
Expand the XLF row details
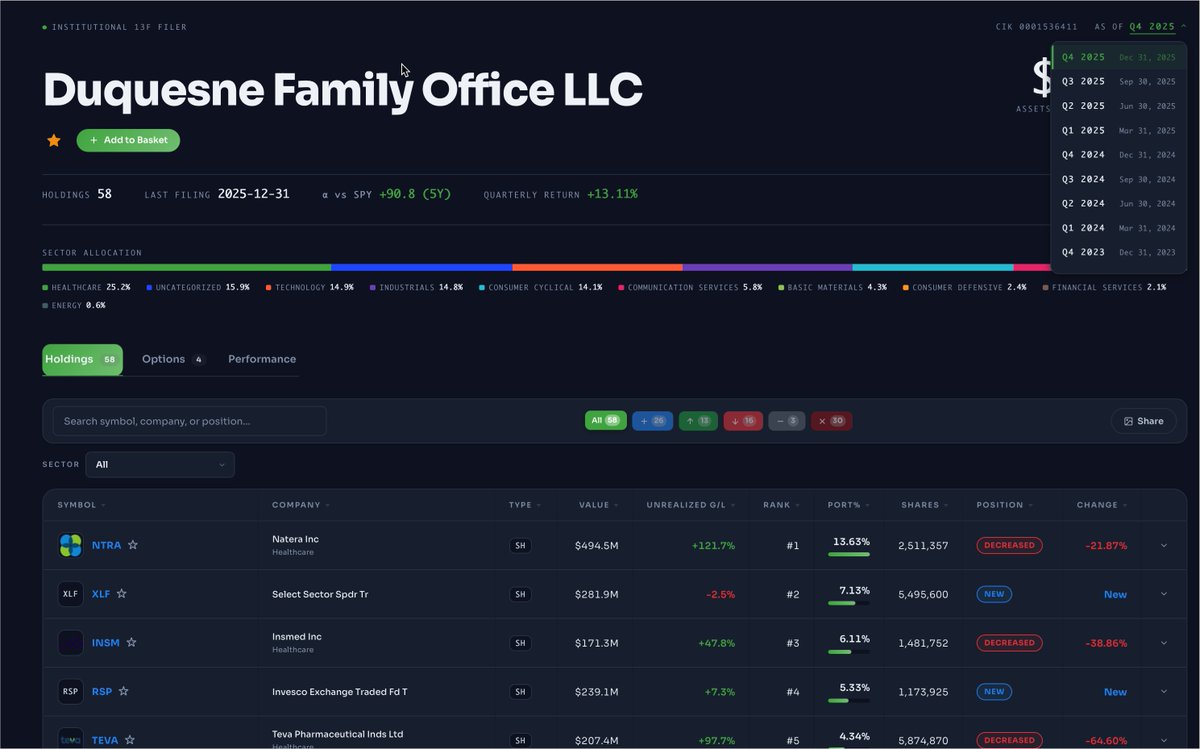pyautogui.click(x=1163, y=594)
